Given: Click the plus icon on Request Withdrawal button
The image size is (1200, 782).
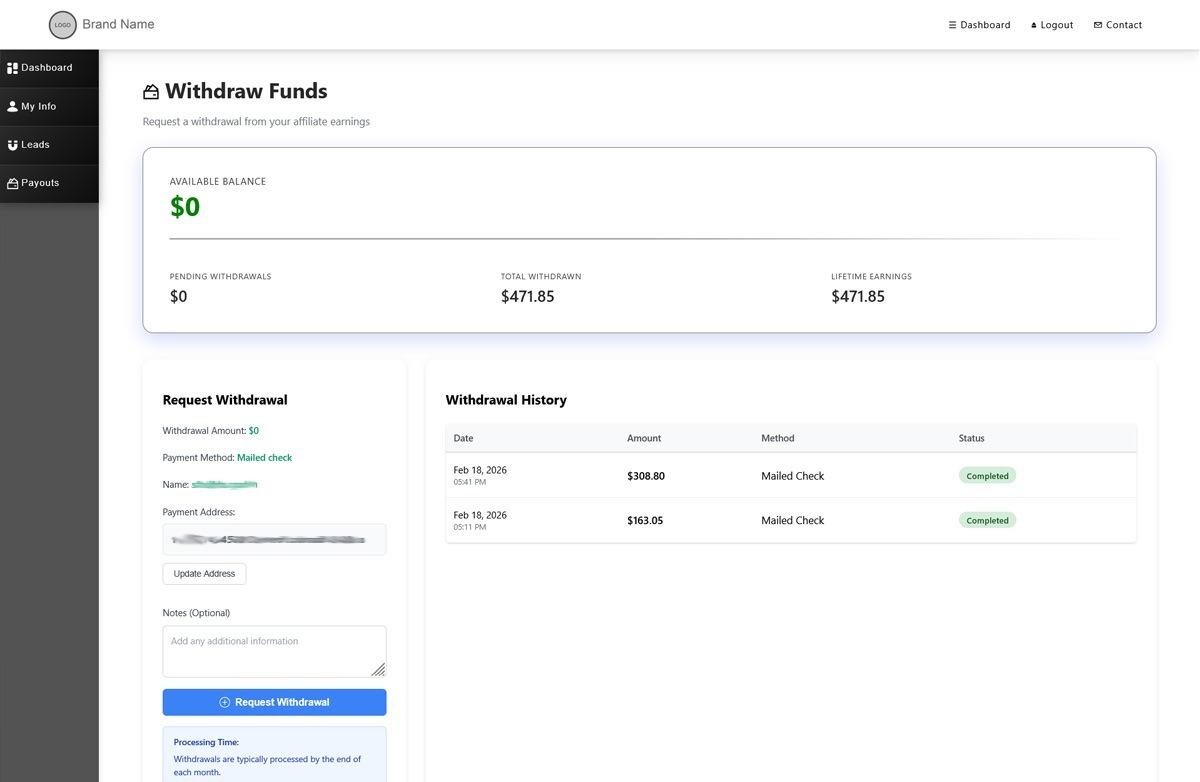Looking at the screenshot, I should click(225, 702).
